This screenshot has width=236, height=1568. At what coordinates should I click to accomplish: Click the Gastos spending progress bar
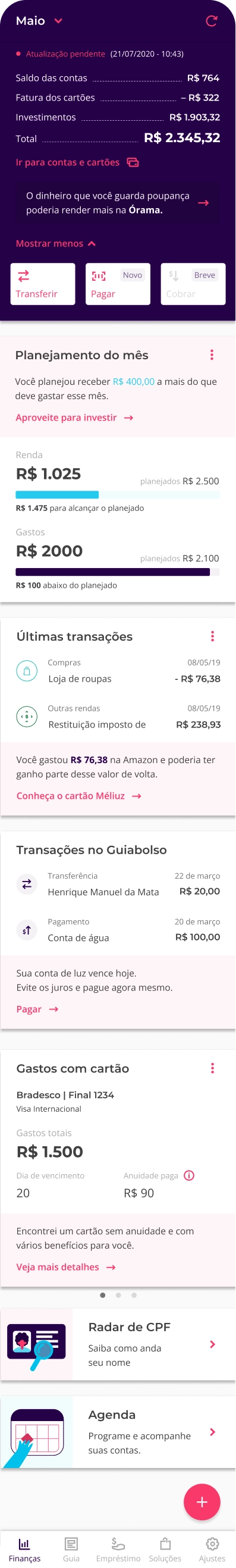(x=117, y=572)
